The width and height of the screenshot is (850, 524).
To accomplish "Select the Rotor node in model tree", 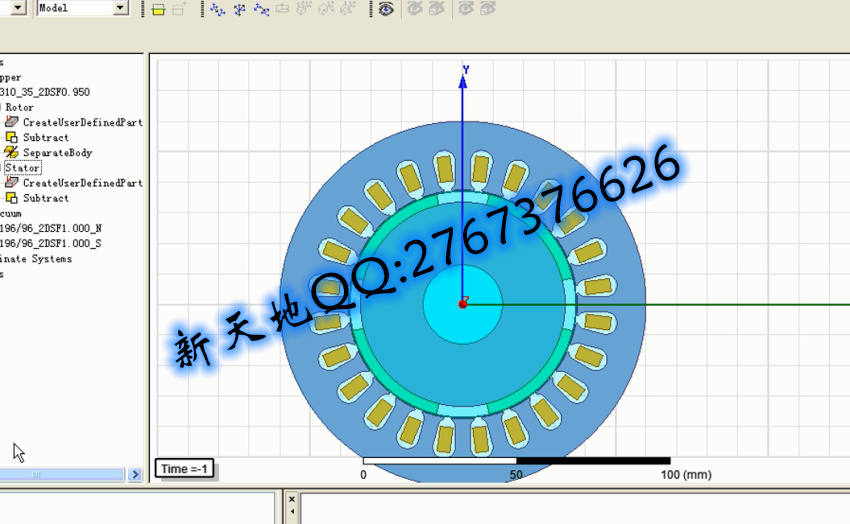I will [20, 107].
